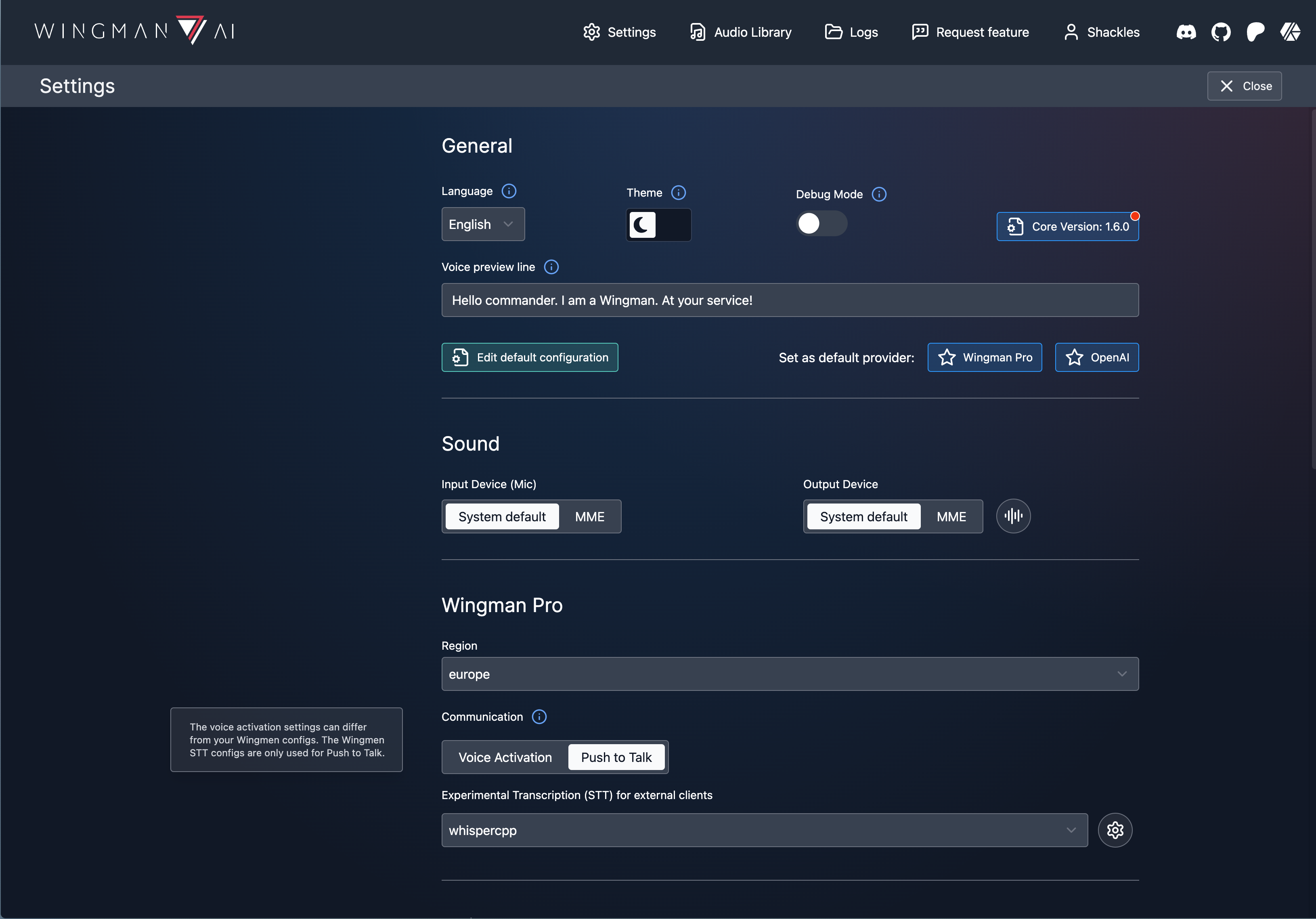
Task: Expand the English language dropdown
Action: click(483, 224)
